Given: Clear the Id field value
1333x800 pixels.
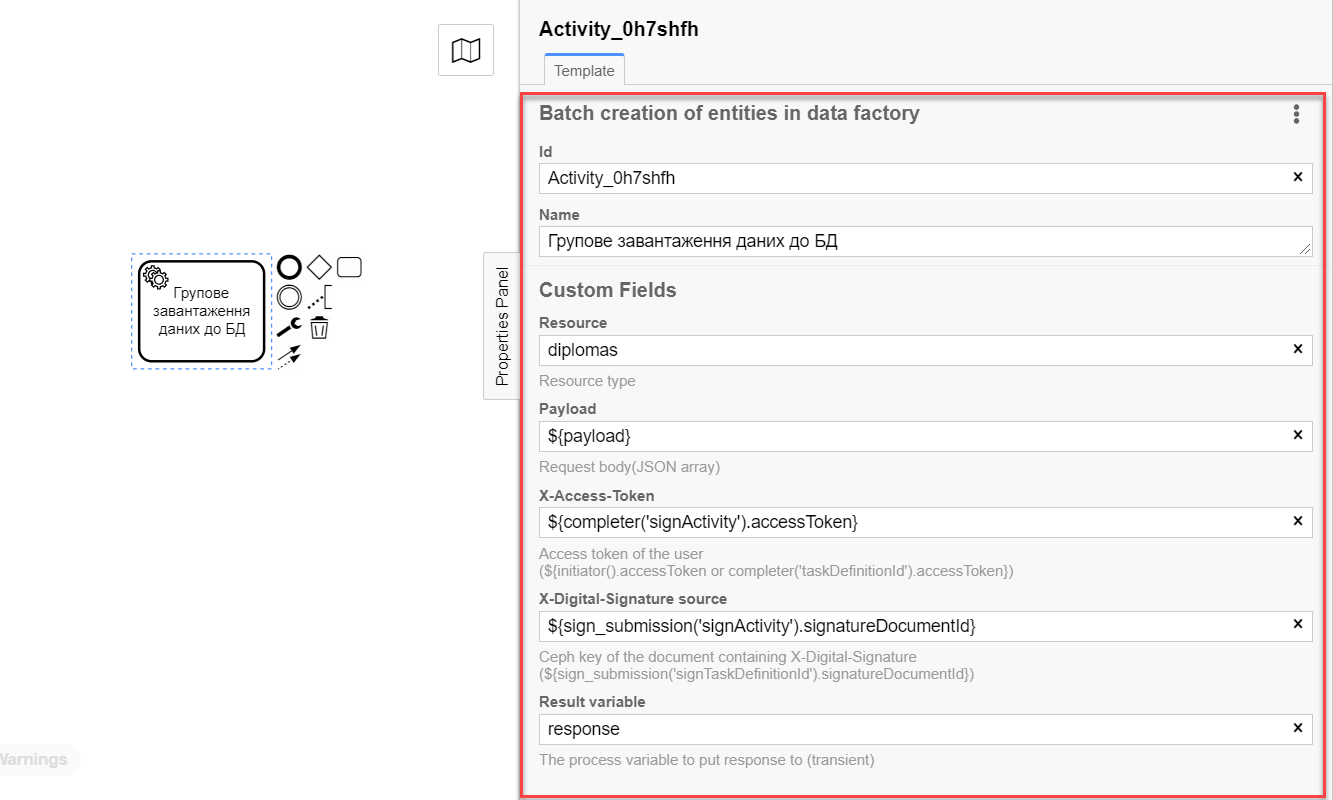Looking at the screenshot, I should (1298, 177).
